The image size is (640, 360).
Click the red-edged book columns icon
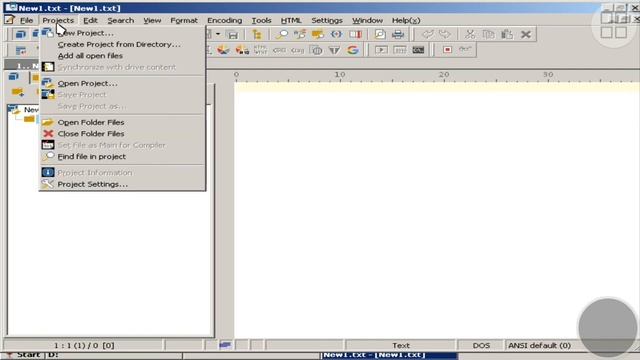[355, 34]
